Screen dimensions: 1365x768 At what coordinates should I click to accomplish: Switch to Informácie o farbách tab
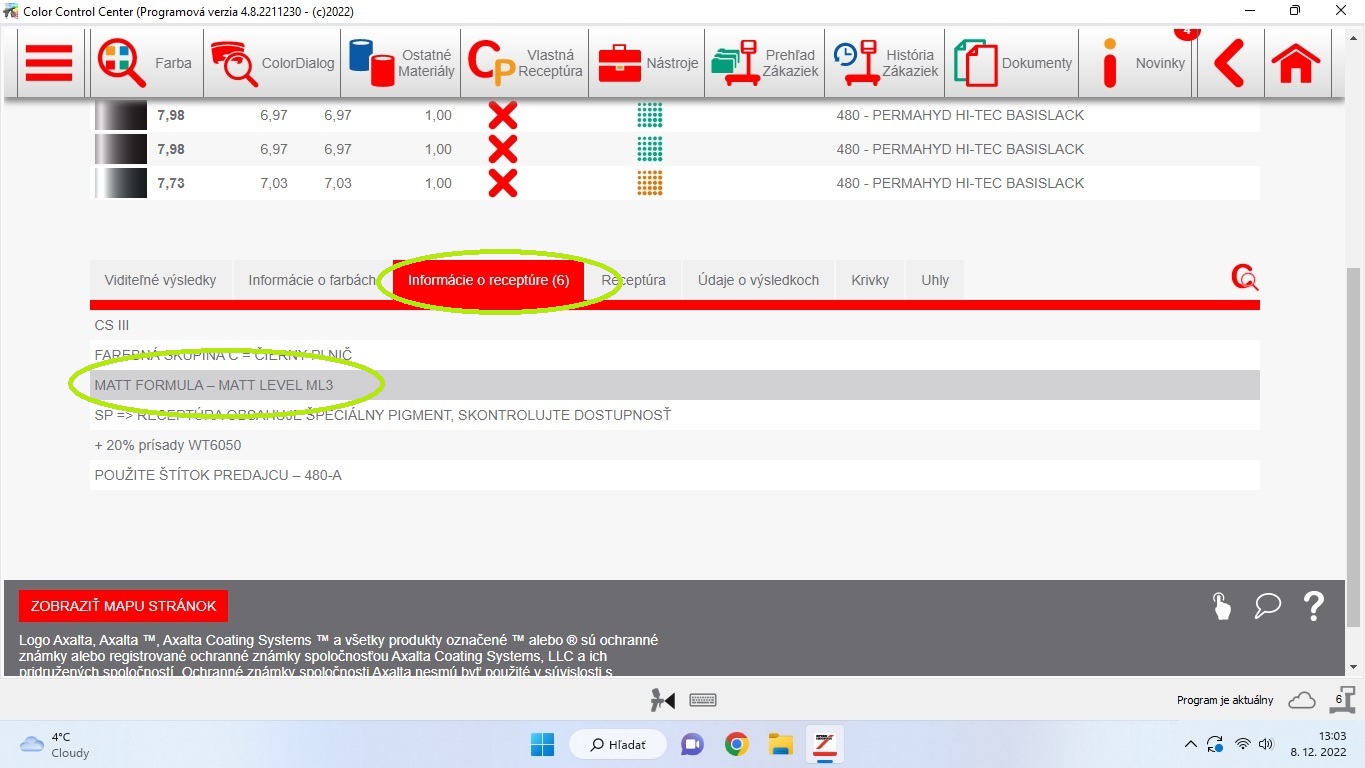point(312,280)
